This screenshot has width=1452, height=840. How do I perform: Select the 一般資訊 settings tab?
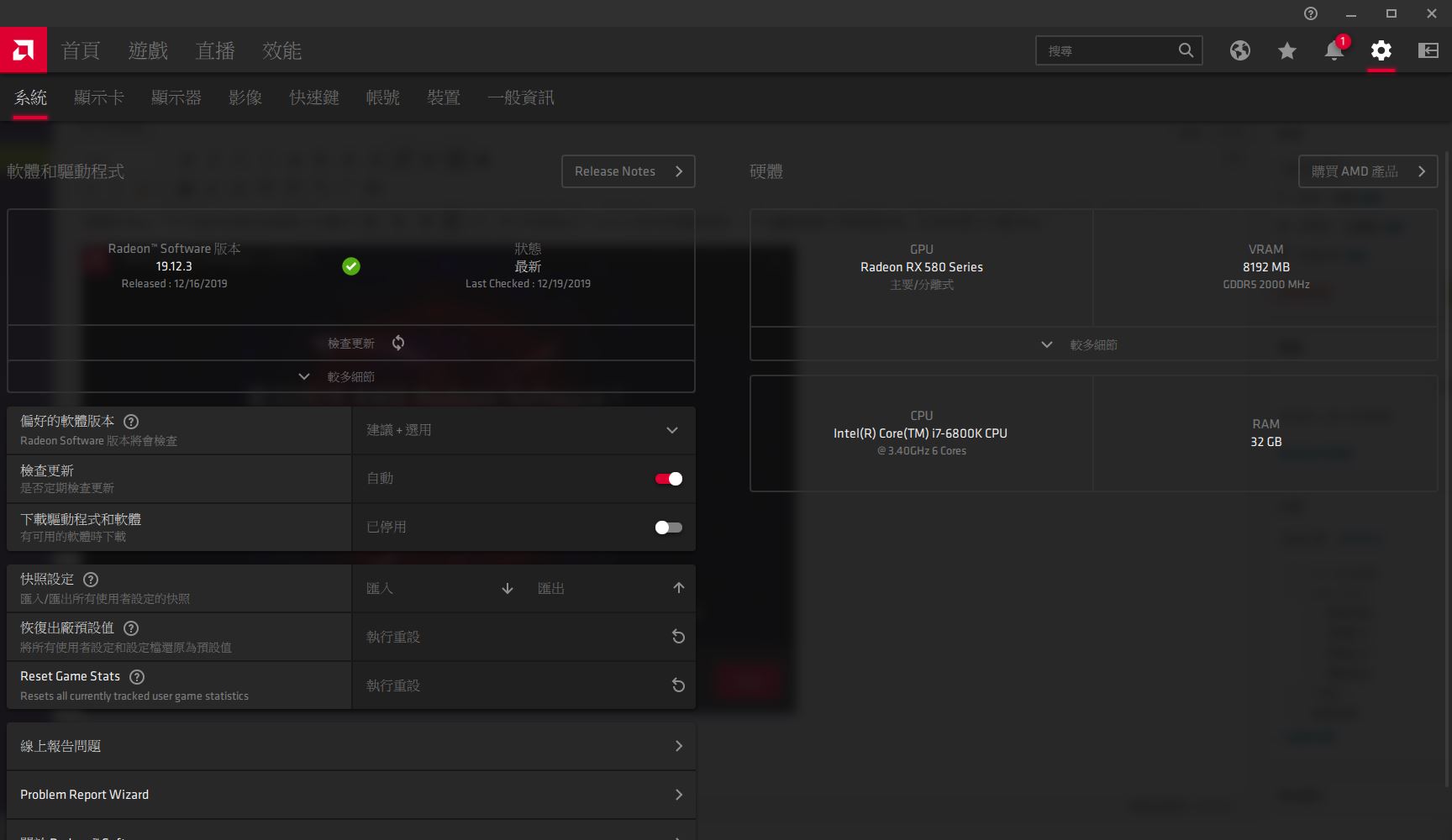(521, 98)
